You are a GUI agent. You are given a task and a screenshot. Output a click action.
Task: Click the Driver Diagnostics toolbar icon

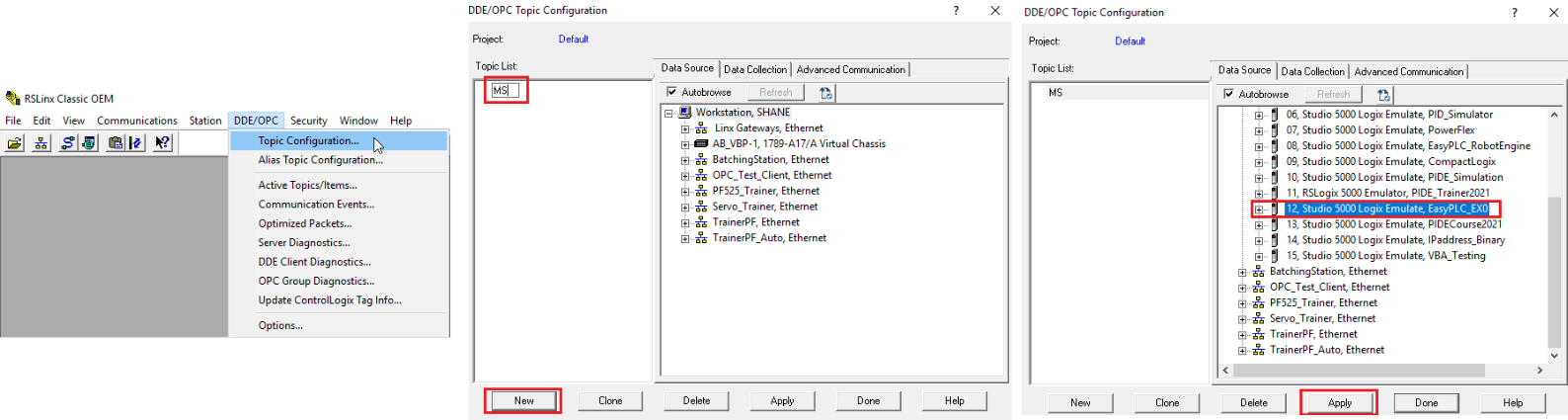[89, 143]
